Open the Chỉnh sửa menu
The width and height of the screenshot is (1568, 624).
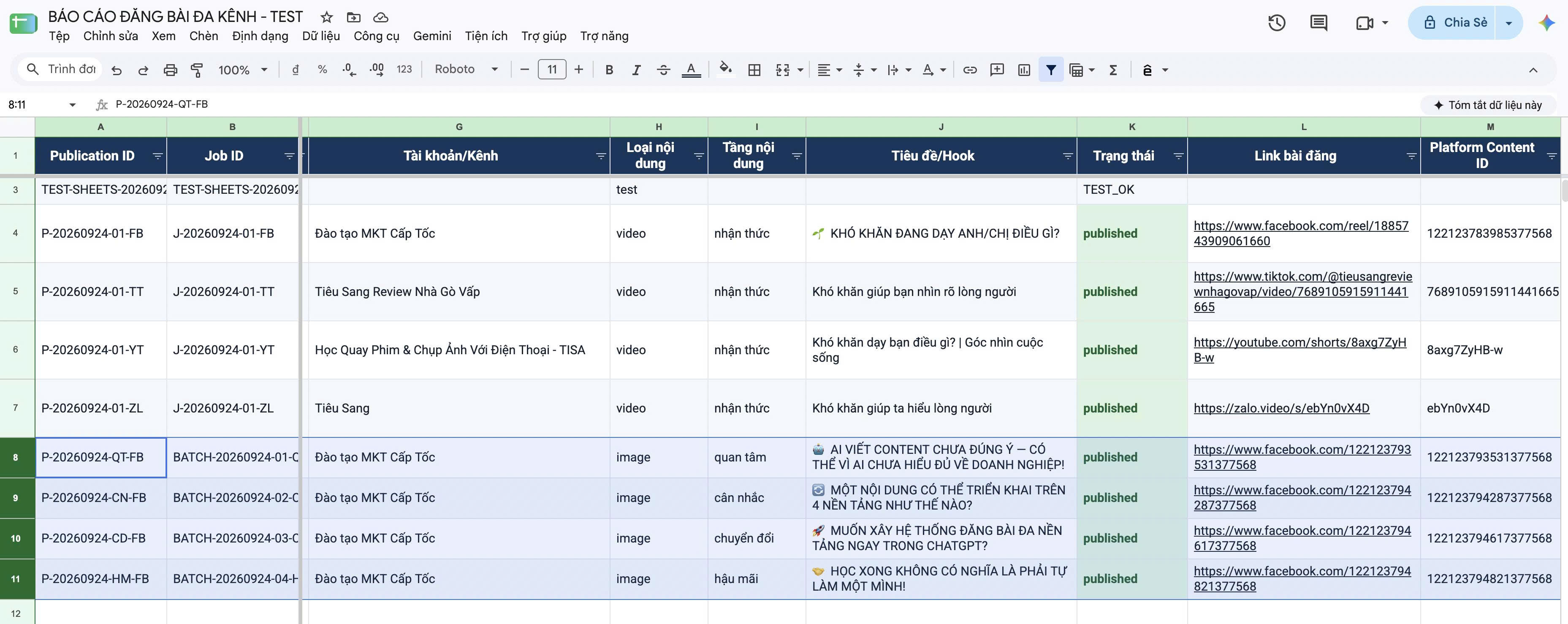click(111, 36)
